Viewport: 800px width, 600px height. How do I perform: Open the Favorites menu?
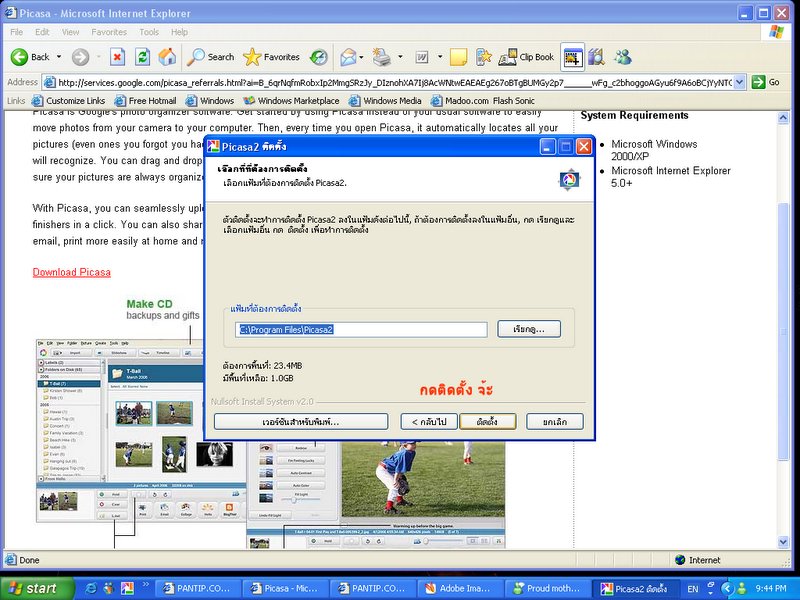point(109,32)
